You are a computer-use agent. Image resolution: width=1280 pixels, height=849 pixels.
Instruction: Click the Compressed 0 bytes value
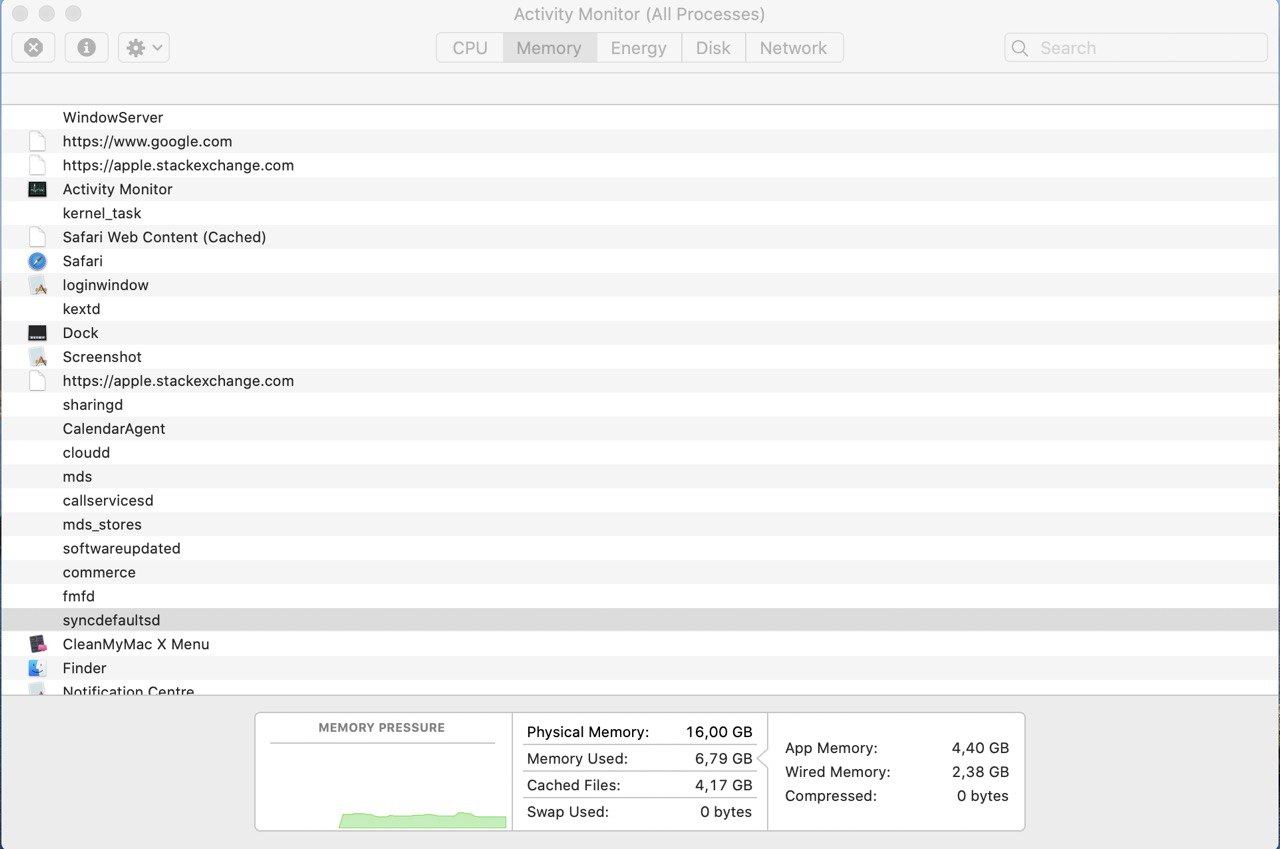click(983, 796)
